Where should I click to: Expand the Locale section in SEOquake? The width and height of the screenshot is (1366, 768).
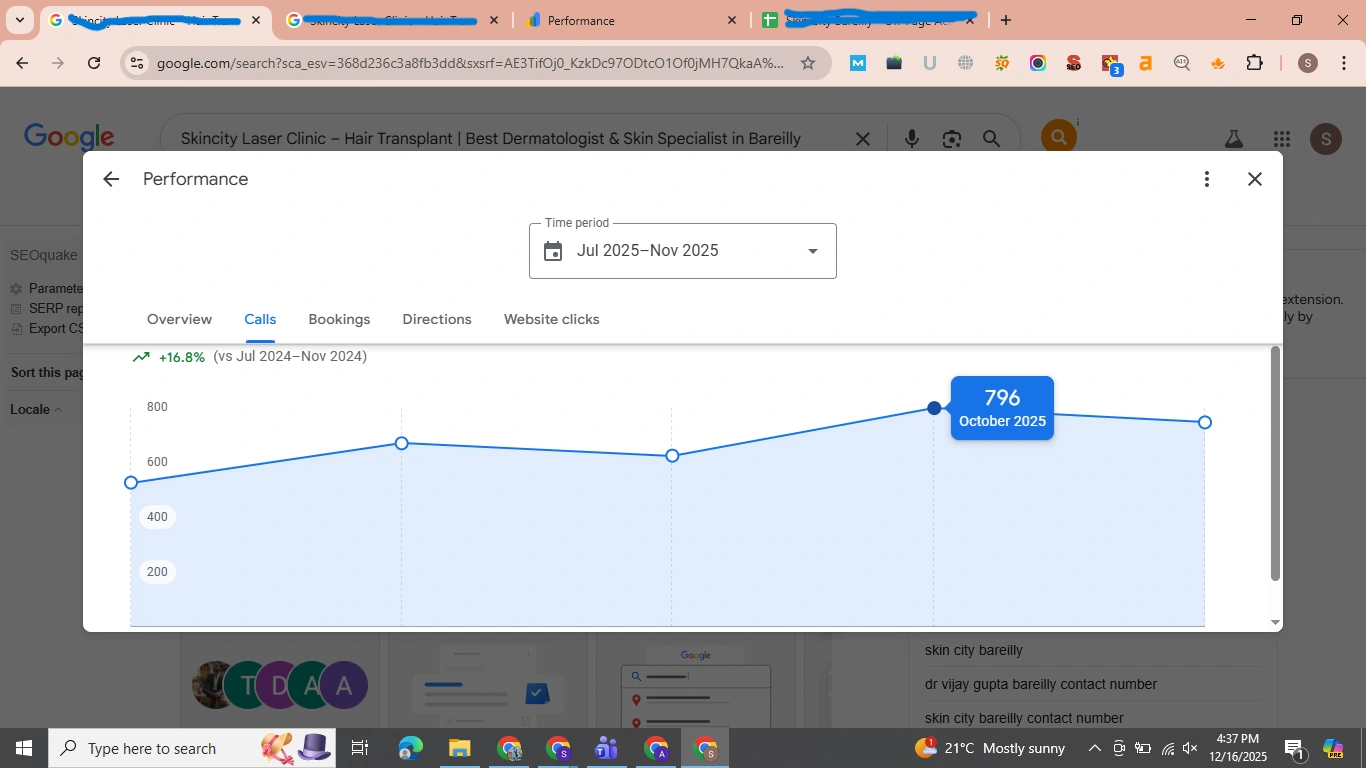coord(36,409)
